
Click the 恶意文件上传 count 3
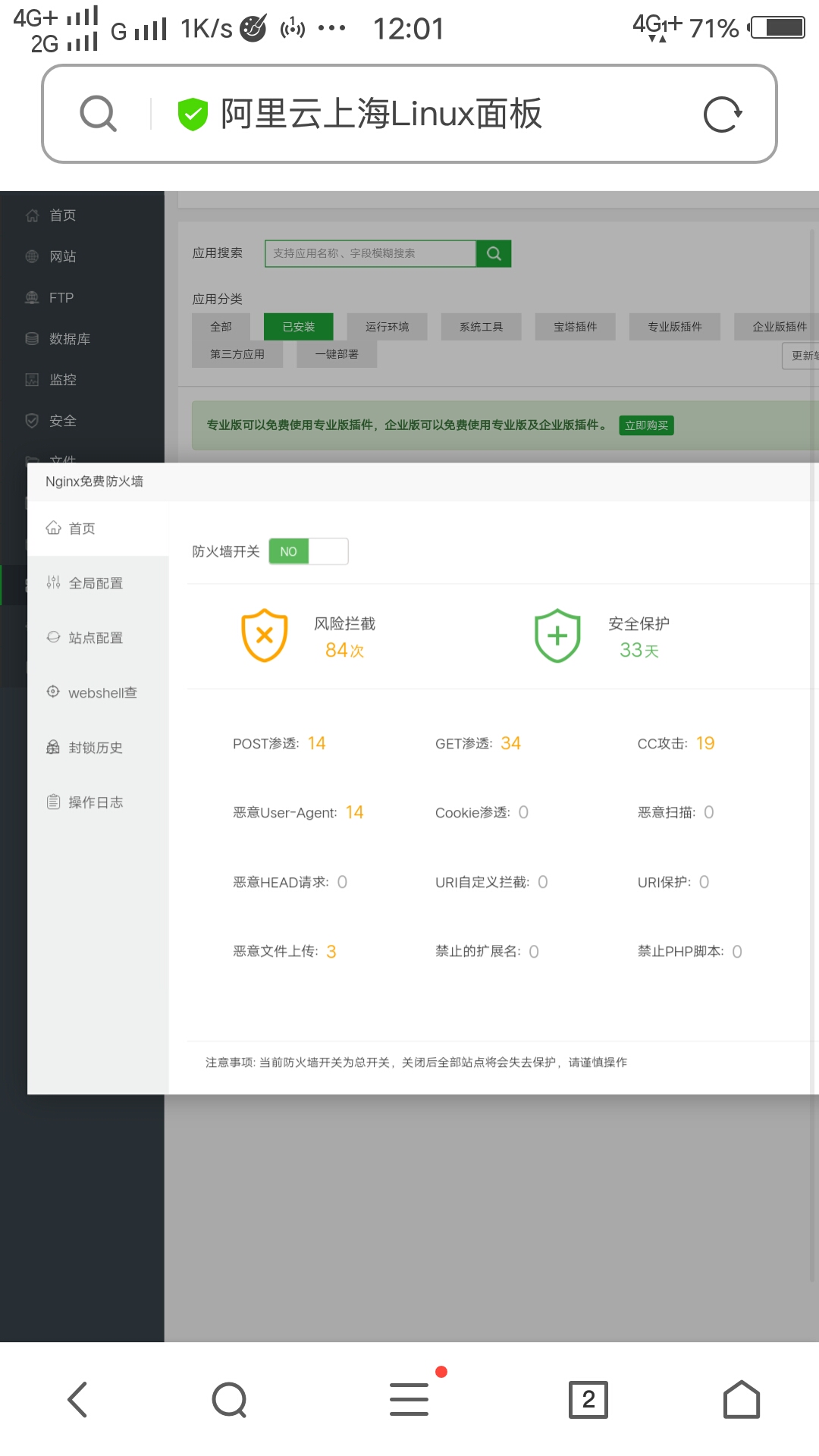coord(331,952)
